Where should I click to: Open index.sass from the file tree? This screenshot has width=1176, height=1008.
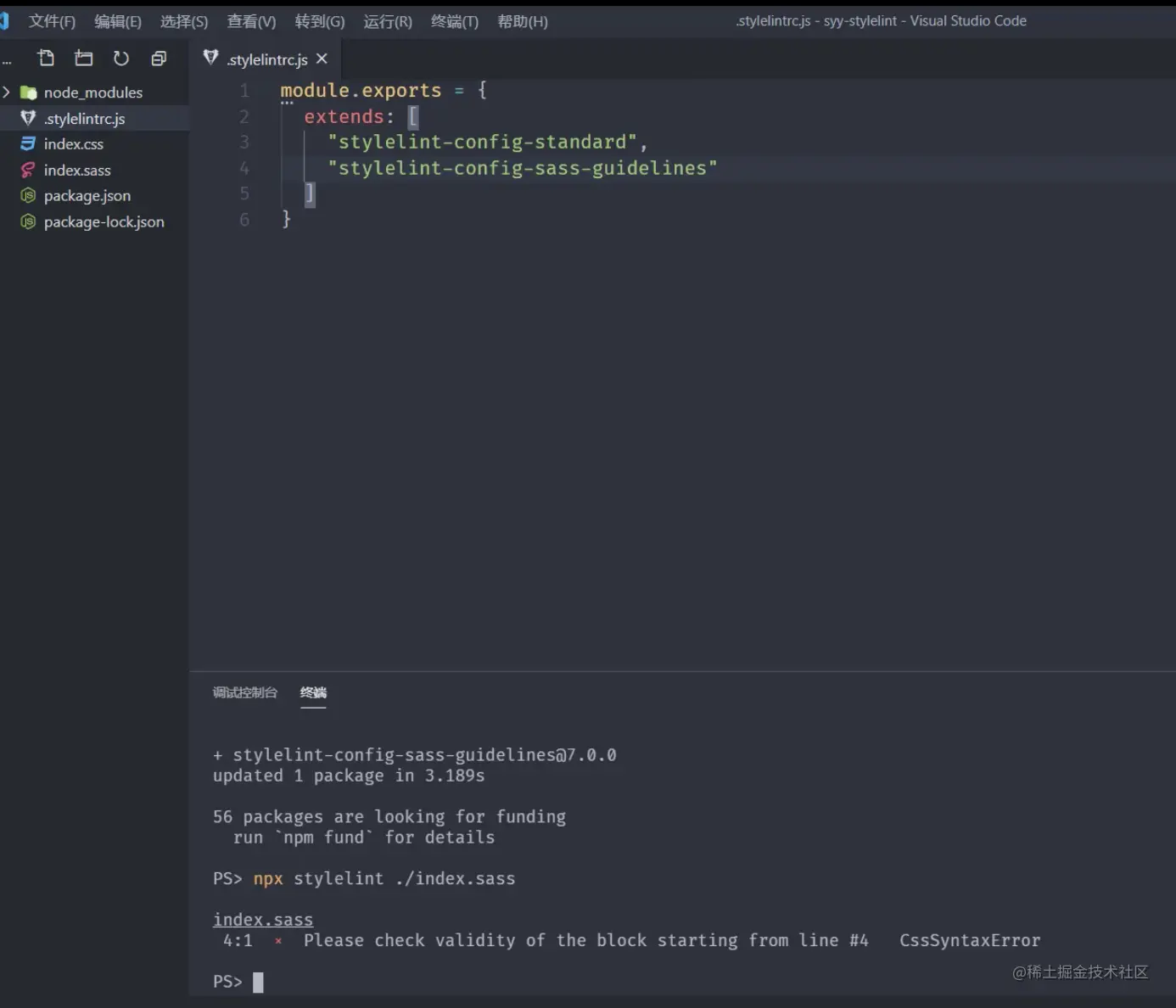pos(94,170)
